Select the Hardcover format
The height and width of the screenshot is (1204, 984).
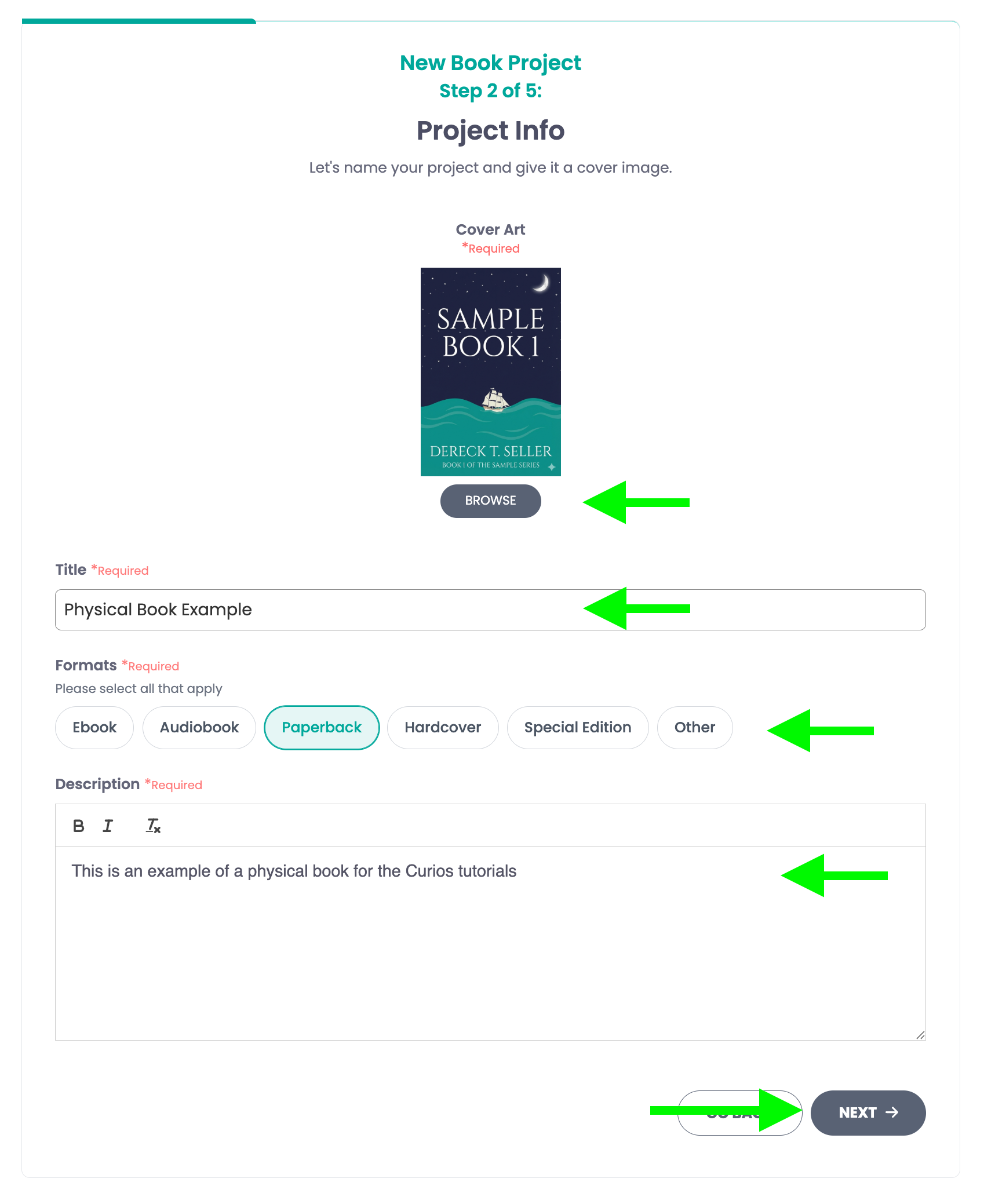[442, 727]
